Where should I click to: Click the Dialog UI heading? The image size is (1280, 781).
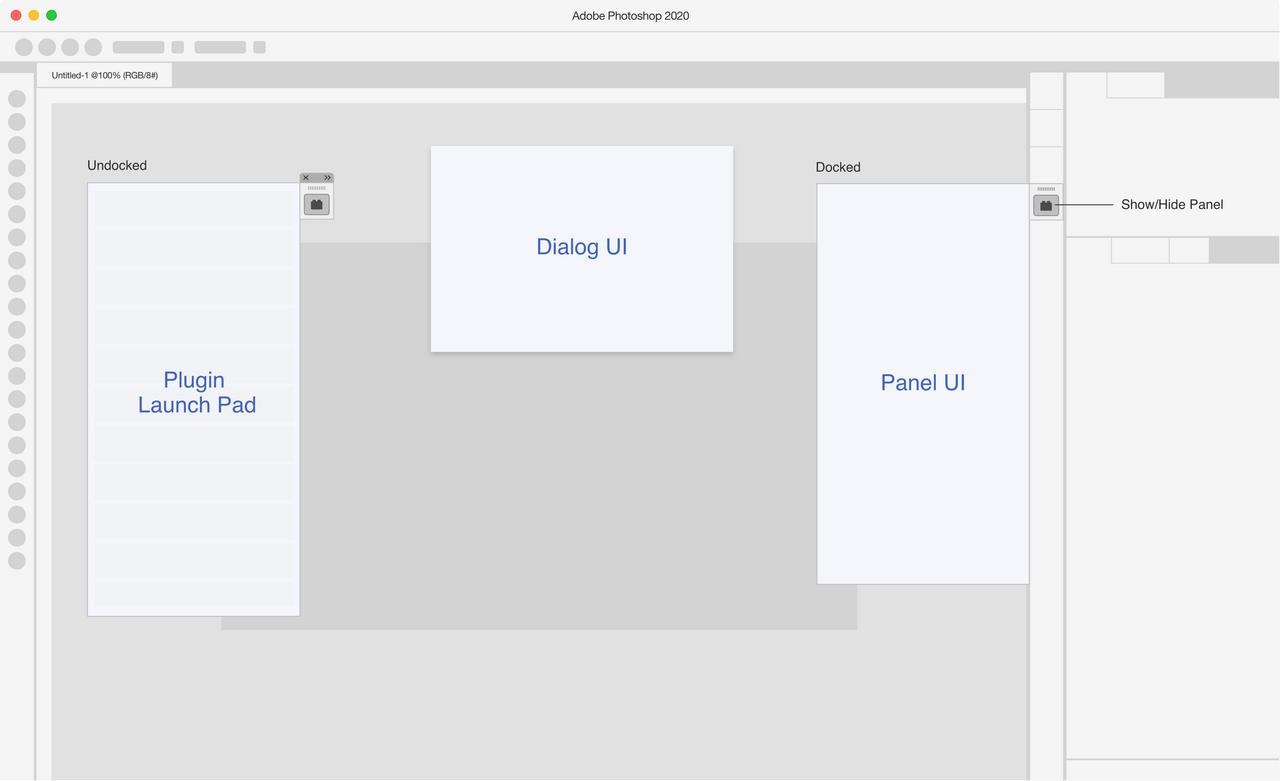pyautogui.click(x=581, y=246)
